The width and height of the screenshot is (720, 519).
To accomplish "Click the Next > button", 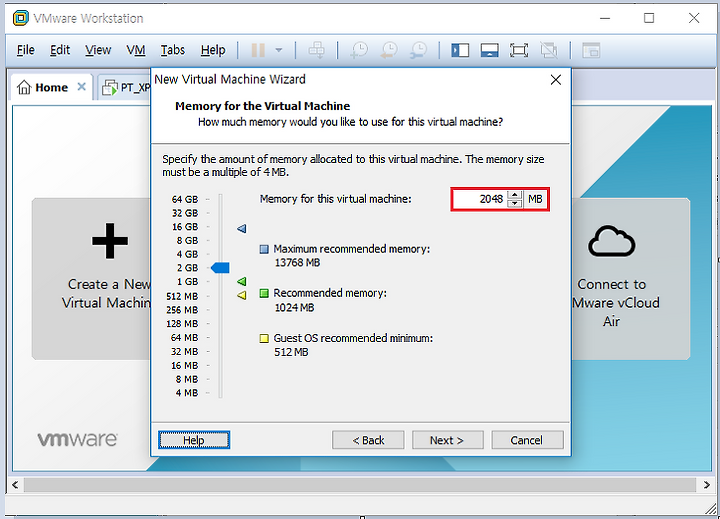I will 448,440.
